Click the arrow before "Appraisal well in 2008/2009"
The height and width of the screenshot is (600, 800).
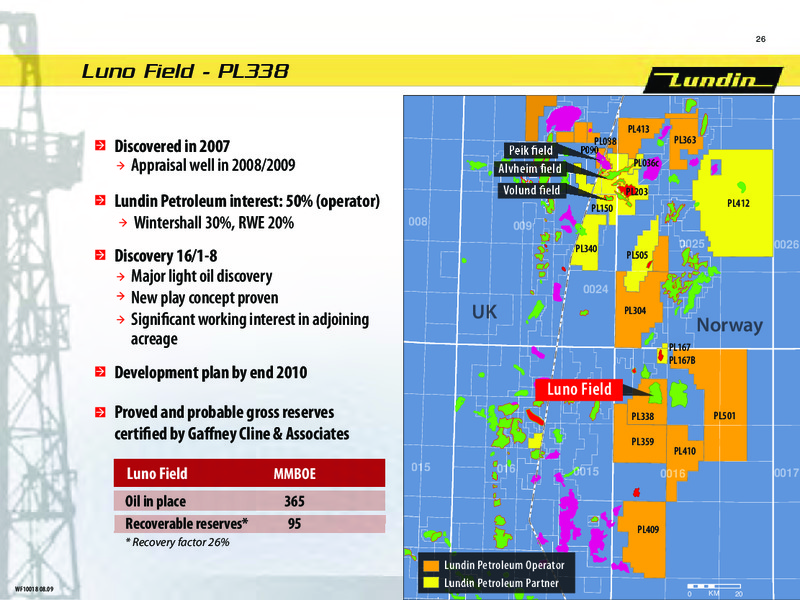coord(121,165)
